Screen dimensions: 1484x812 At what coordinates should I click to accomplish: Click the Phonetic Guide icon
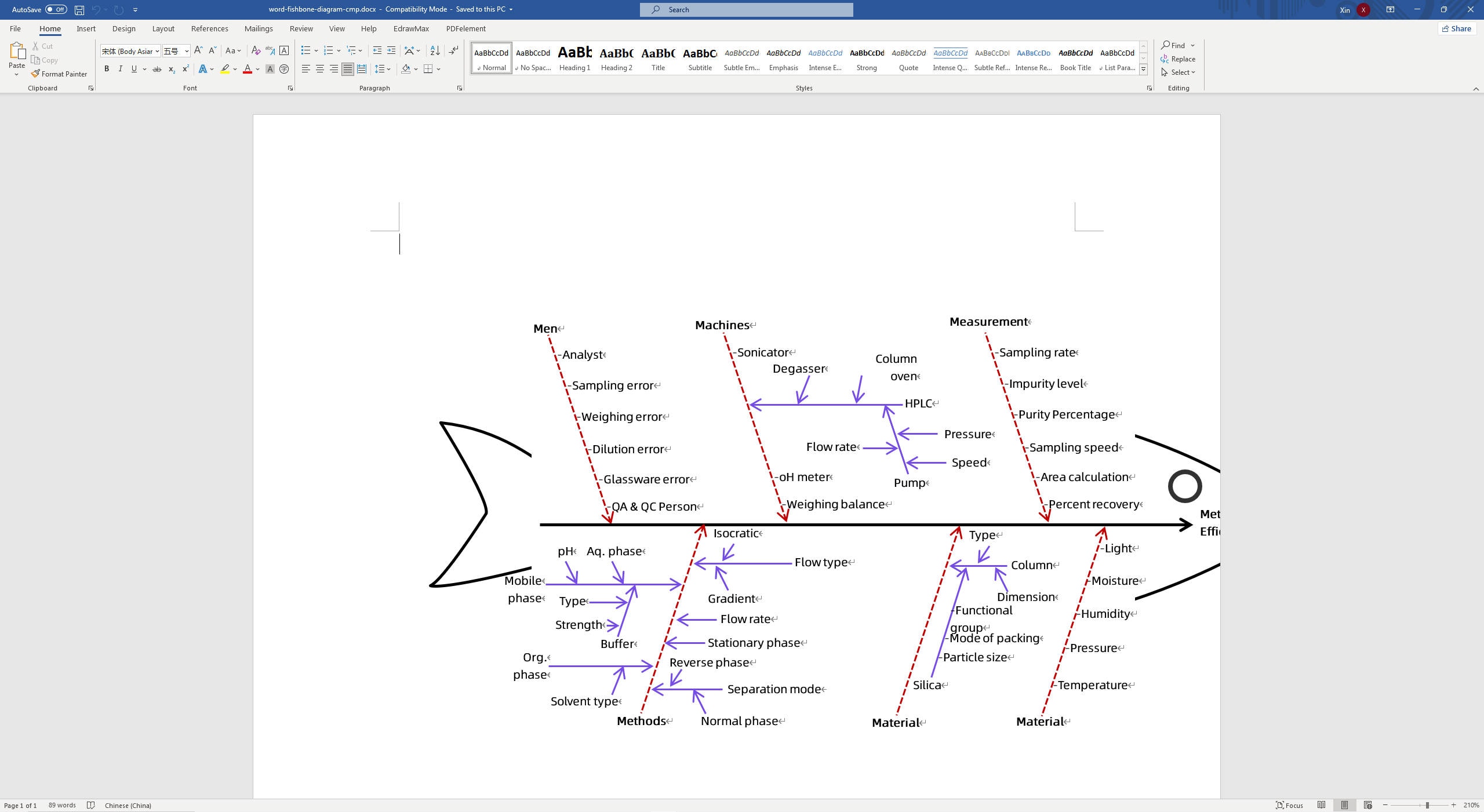[x=270, y=51]
